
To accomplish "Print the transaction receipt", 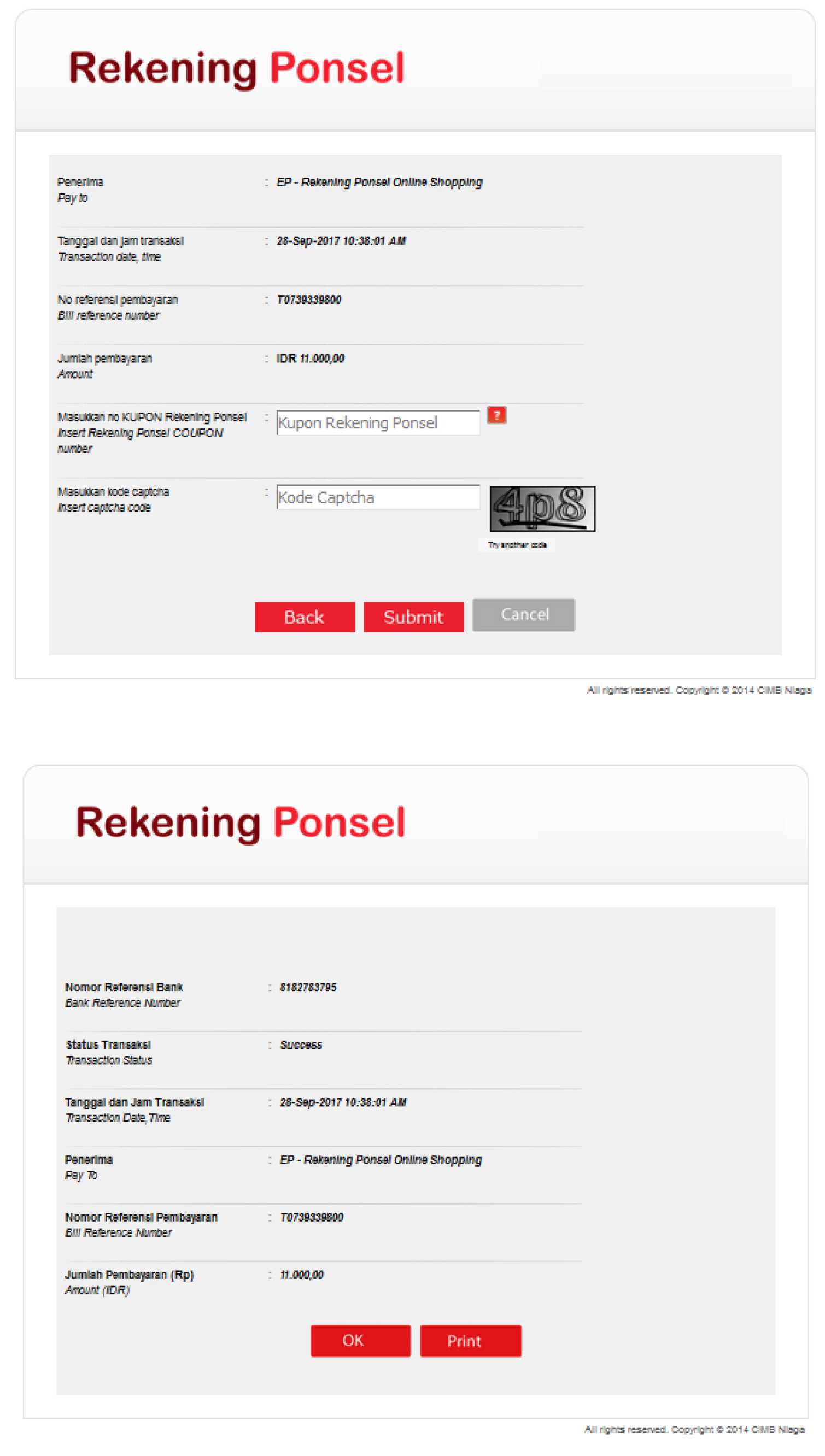I will point(470,1341).
